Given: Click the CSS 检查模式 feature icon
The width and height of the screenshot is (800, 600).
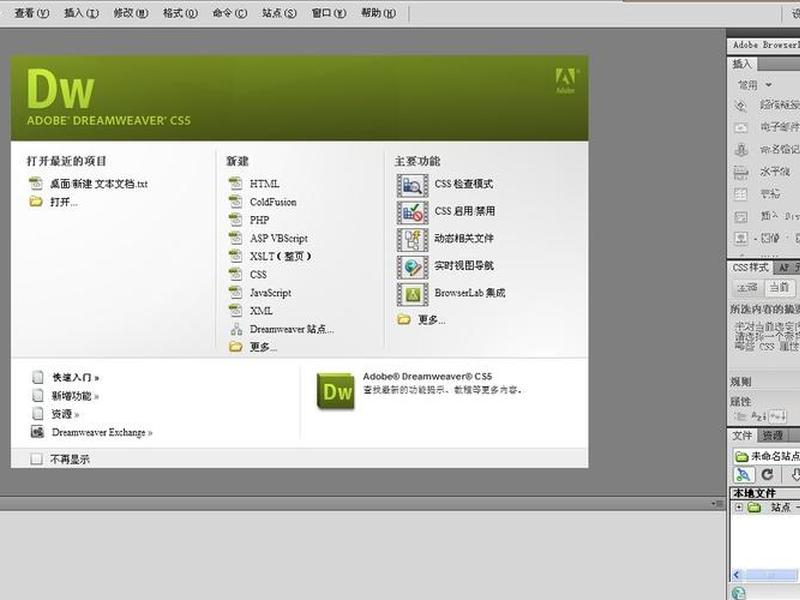Looking at the screenshot, I should point(412,185).
